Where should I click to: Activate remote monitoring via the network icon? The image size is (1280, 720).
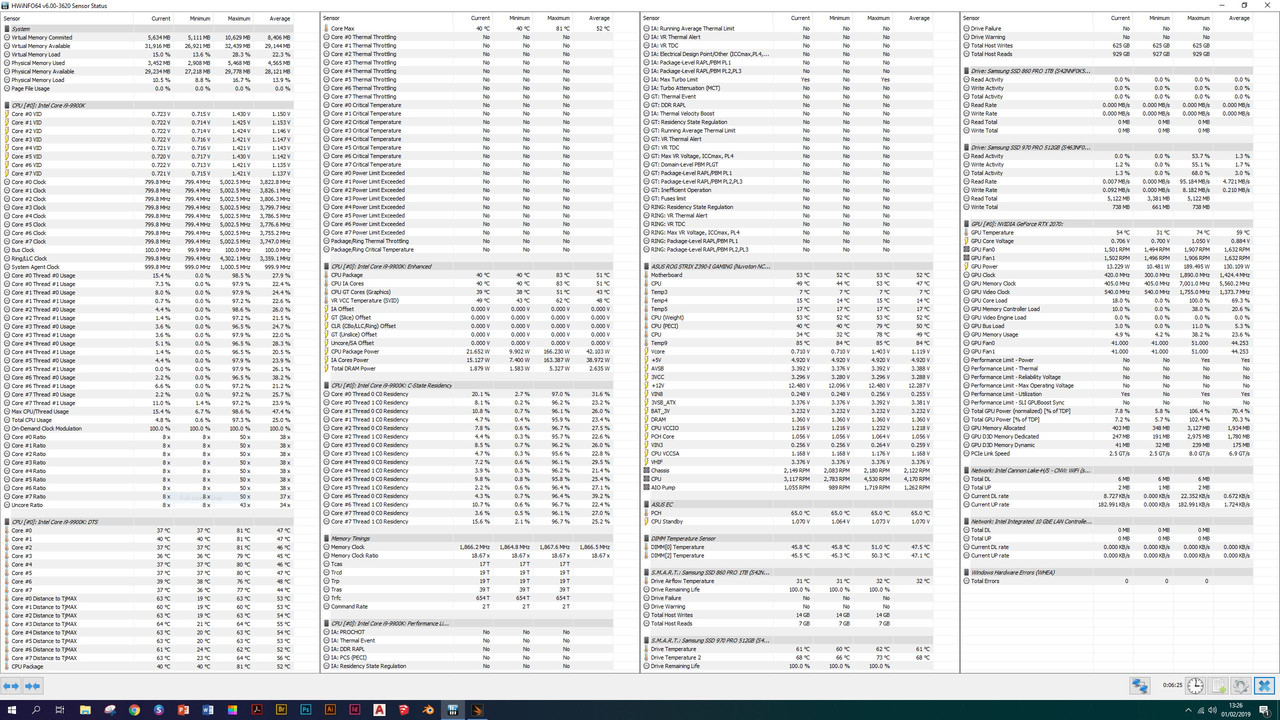(1139, 687)
